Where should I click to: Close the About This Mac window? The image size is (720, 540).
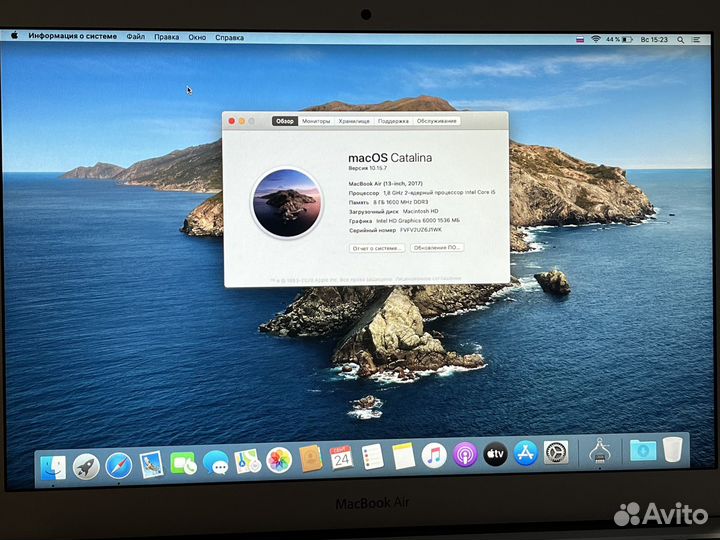point(231,121)
